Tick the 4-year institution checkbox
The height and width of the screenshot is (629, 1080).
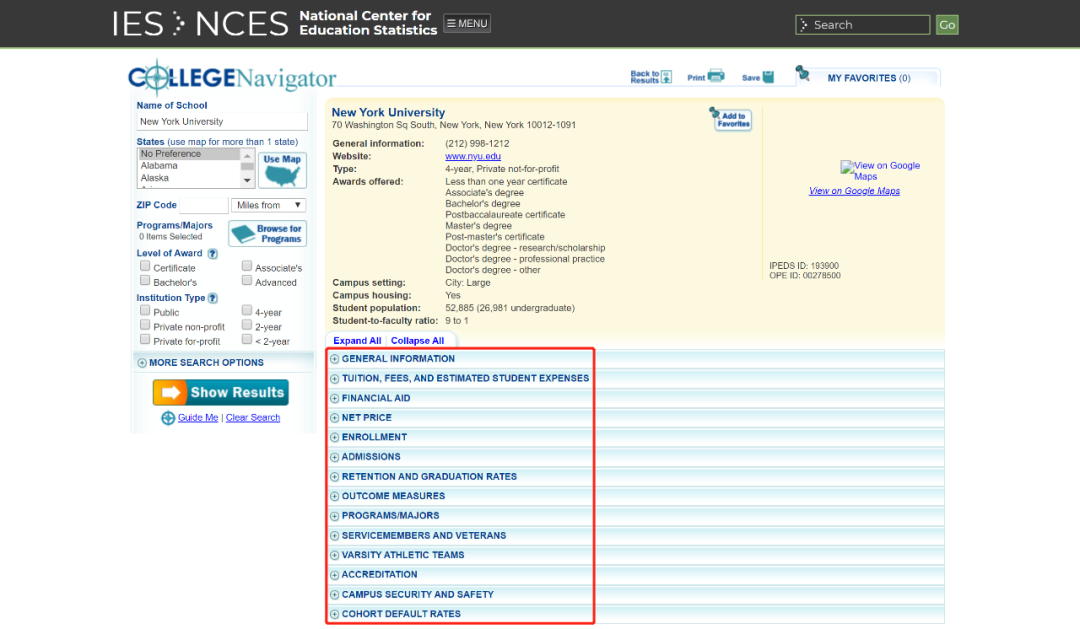tap(247, 311)
